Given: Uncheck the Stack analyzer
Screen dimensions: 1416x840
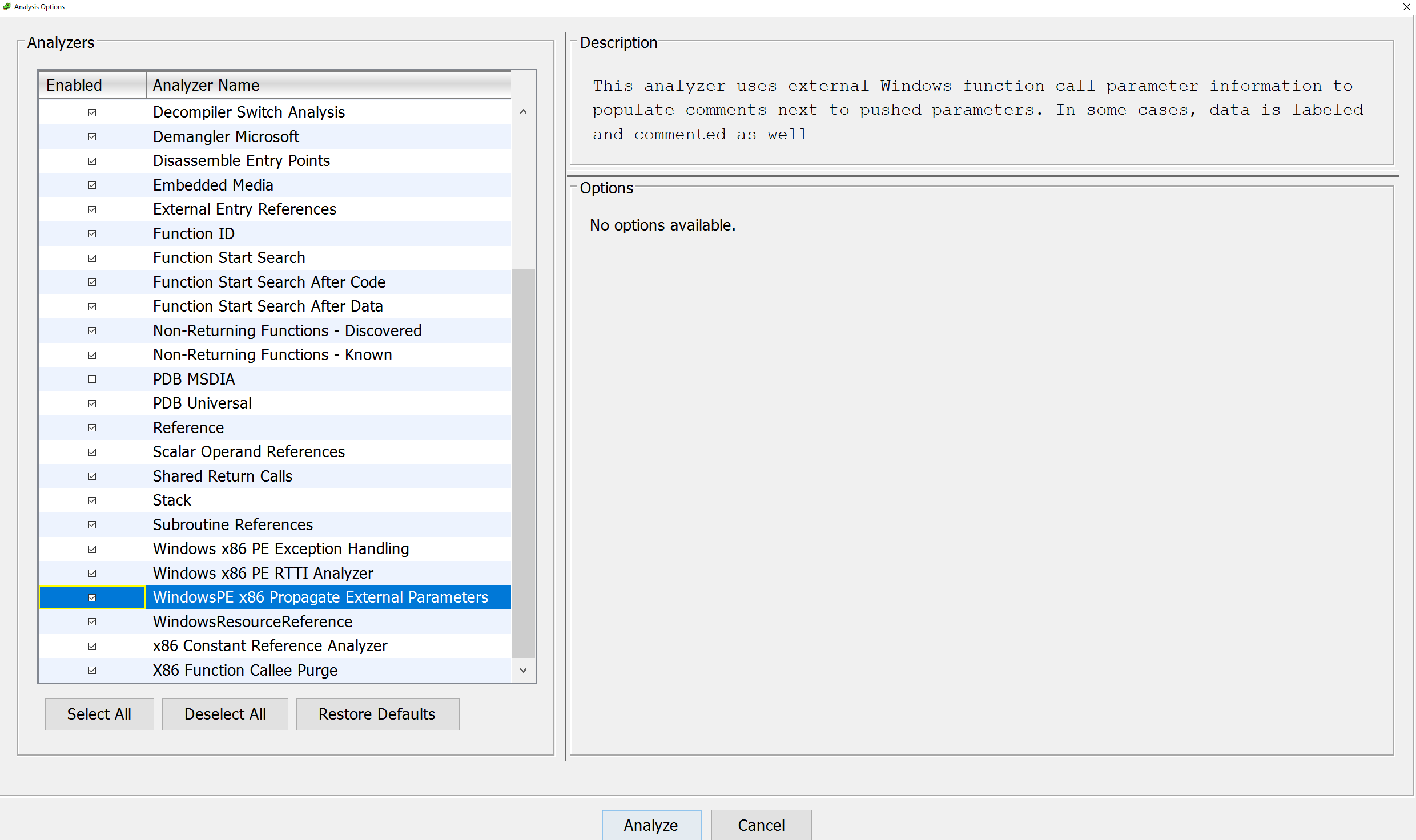Looking at the screenshot, I should tap(92, 500).
